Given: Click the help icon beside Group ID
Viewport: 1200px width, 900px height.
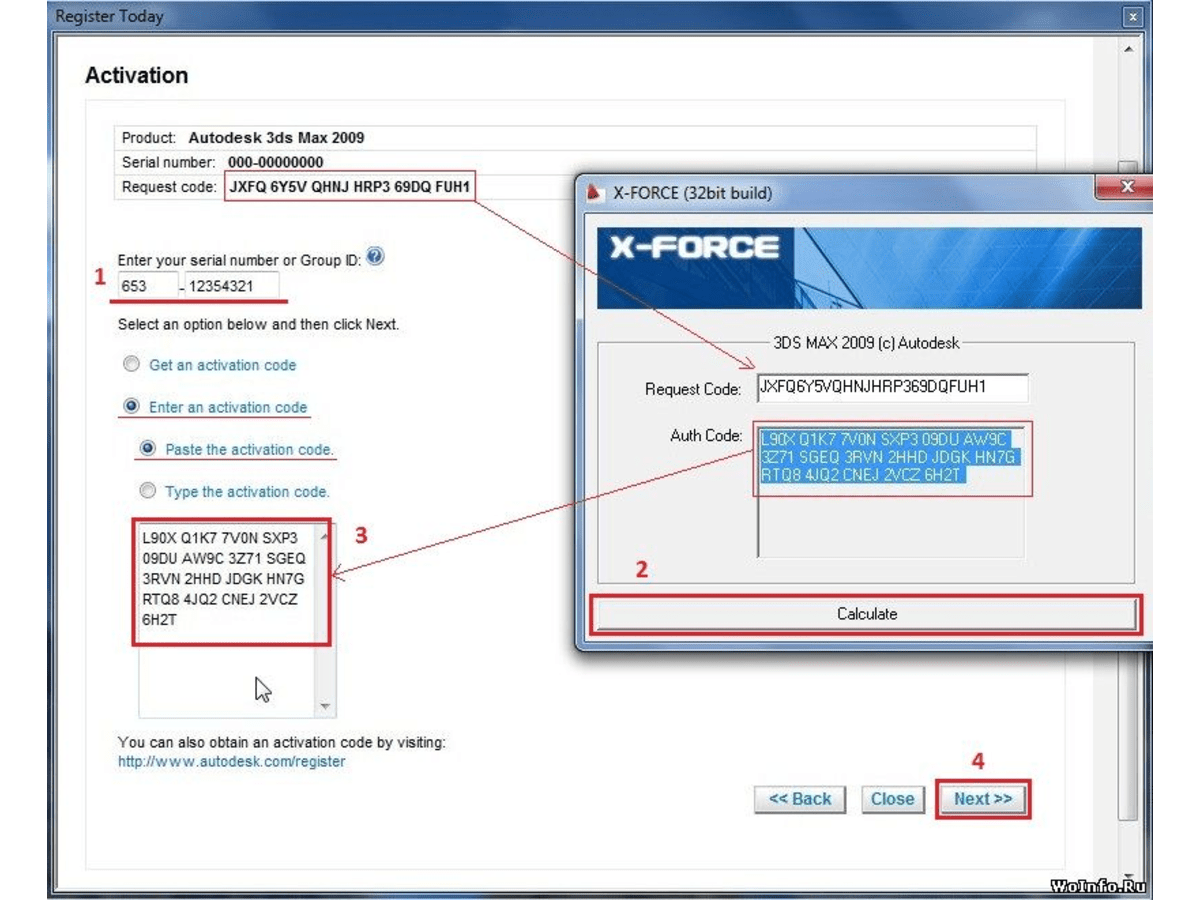Looking at the screenshot, I should point(375,257).
